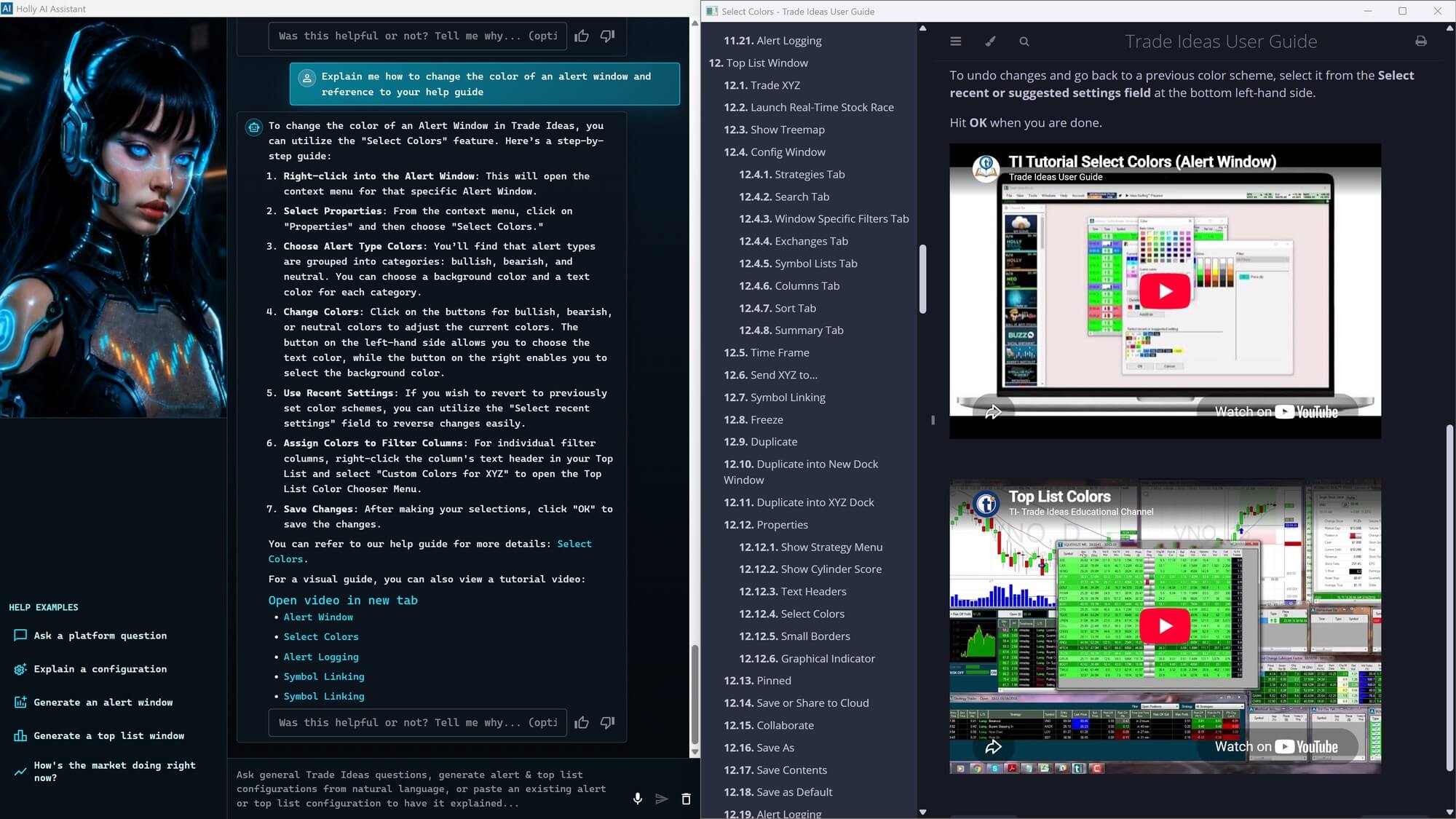This screenshot has height=819, width=1456.
Task: Open the 'Alert Window' reference link
Action: (318, 617)
